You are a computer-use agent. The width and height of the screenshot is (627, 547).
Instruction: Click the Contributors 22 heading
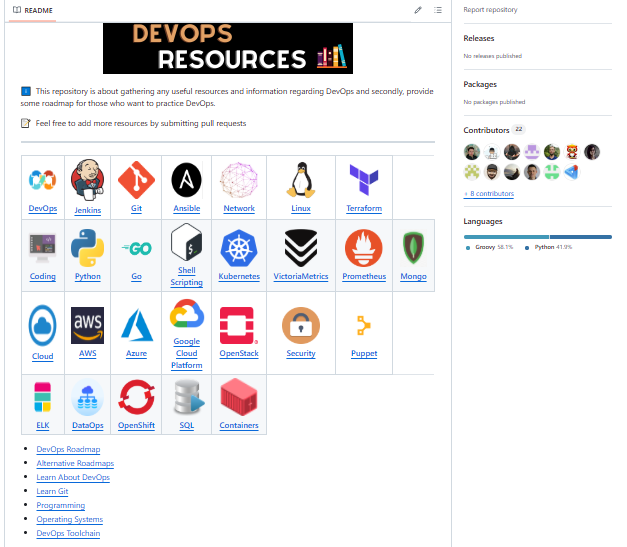[493, 130]
